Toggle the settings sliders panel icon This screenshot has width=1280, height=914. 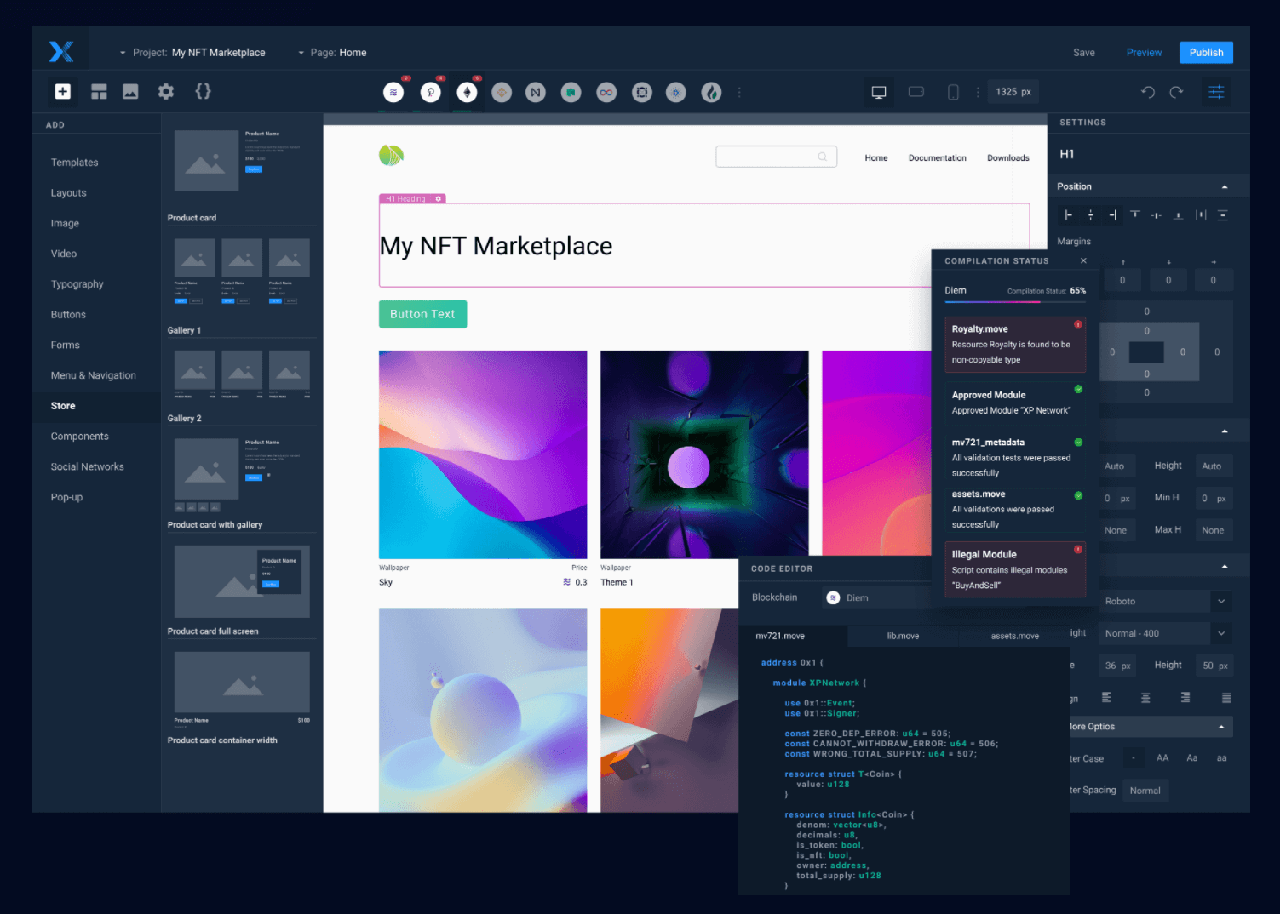(x=1216, y=92)
